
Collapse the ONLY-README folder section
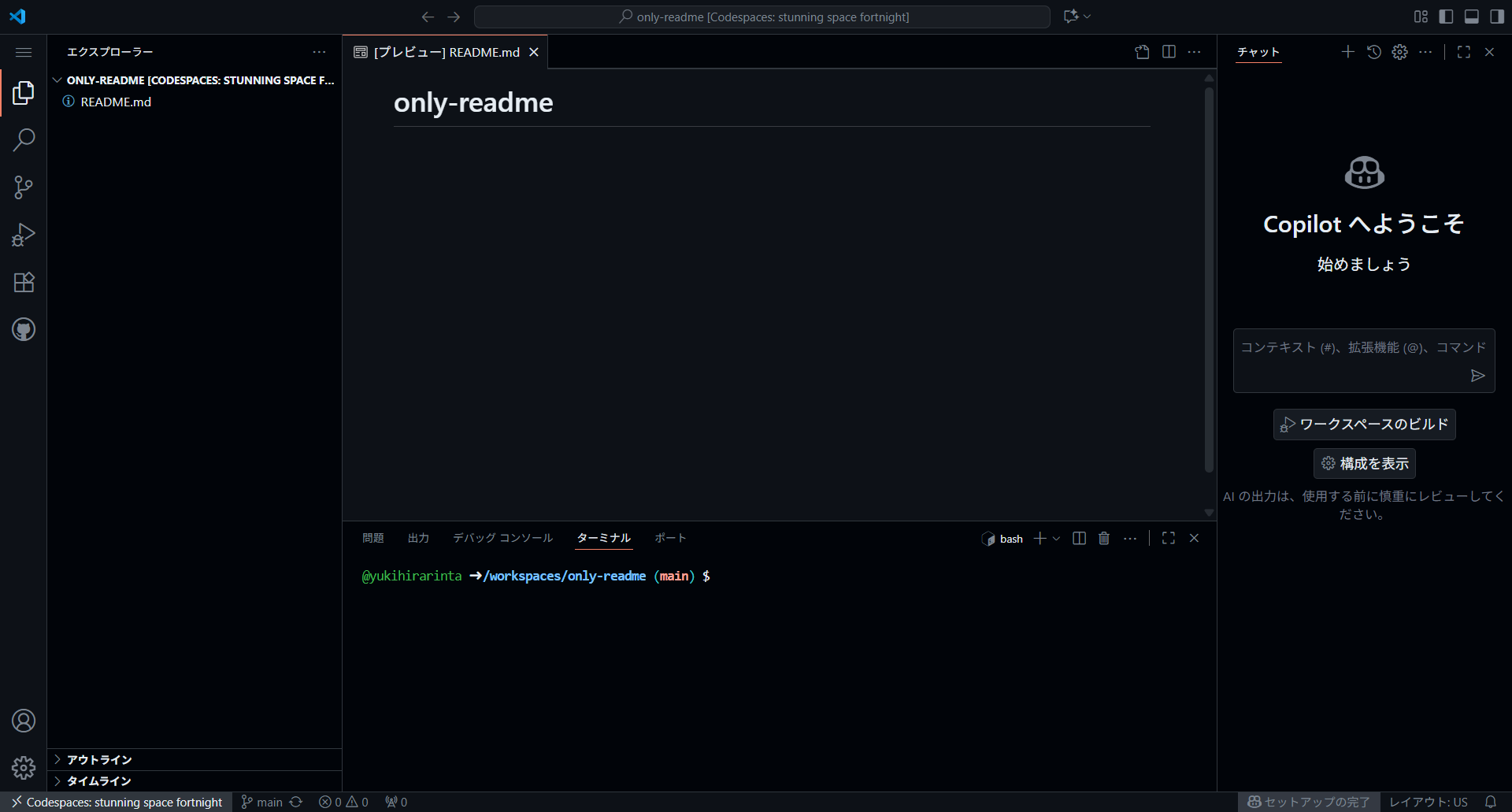(x=195, y=80)
